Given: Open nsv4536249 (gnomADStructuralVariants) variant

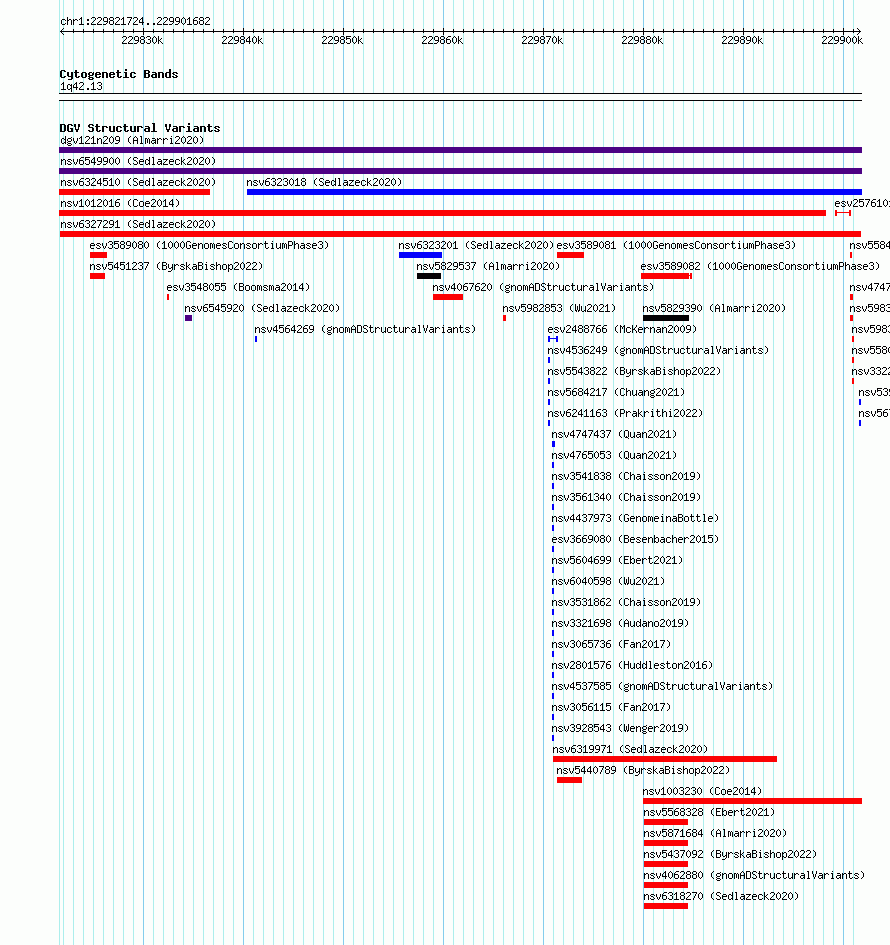Looking at the screenshot, I should click(x=658, y=351).
